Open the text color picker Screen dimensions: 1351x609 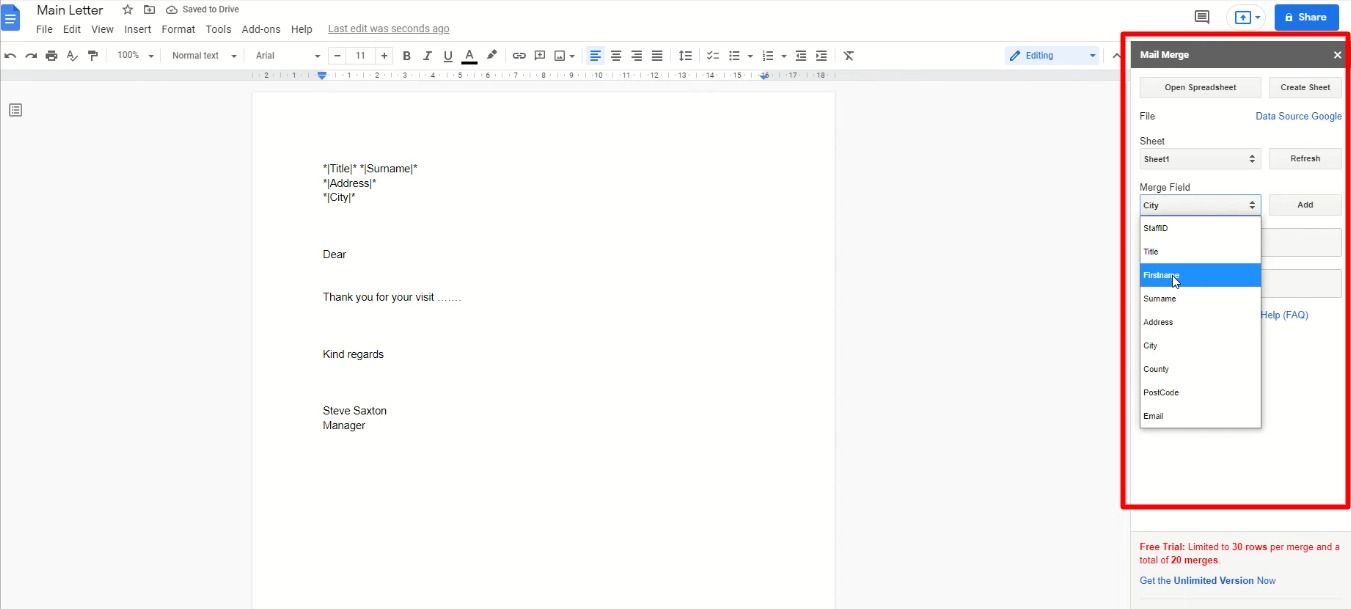468,55
